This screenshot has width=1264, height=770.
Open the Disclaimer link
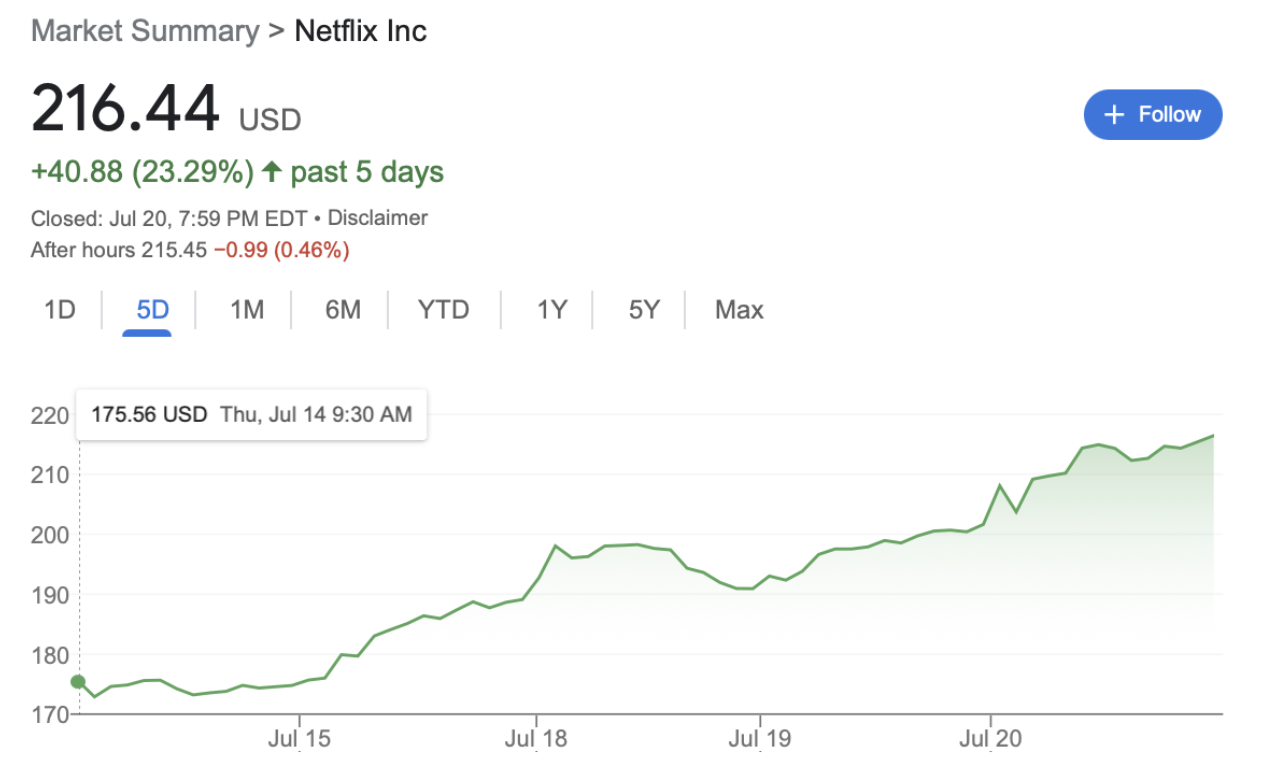tap(377, 218)
